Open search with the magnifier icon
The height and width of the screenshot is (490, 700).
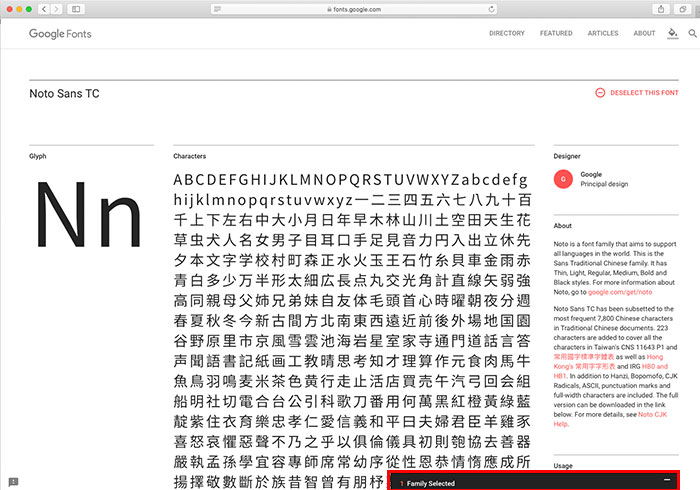[692, 33]
